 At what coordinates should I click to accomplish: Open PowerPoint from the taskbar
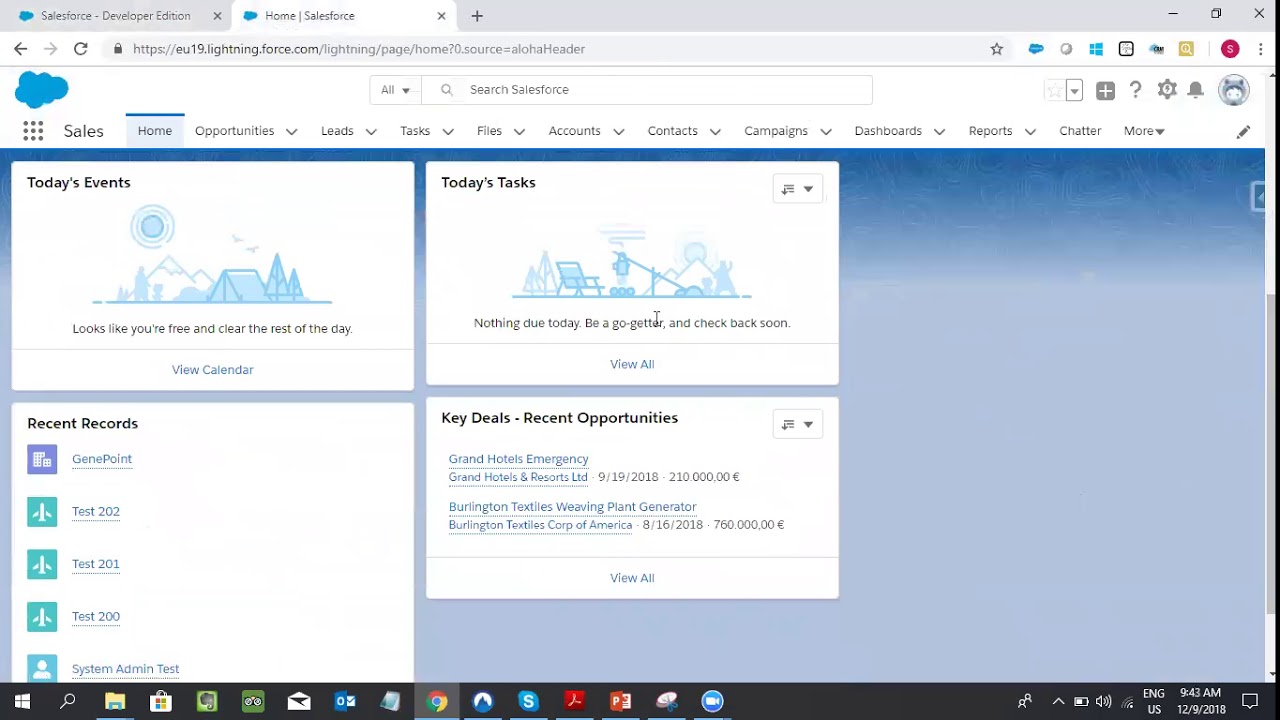(620, 701)
